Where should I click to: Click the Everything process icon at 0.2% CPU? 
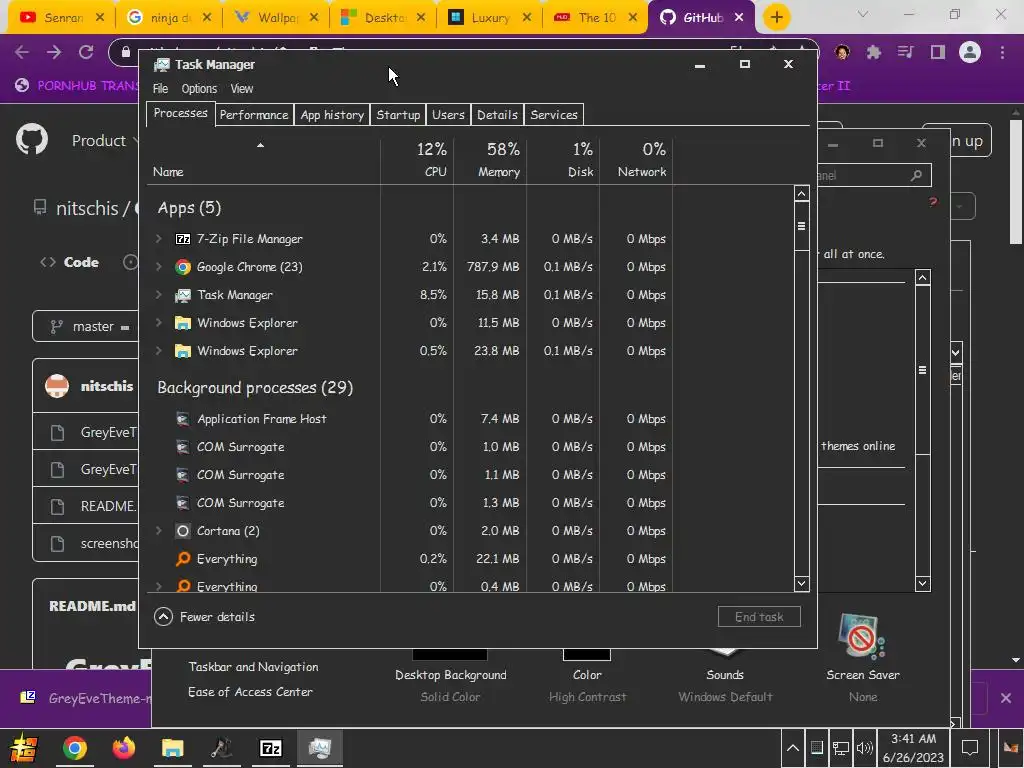pyautogui.click(x=184, y=559)
